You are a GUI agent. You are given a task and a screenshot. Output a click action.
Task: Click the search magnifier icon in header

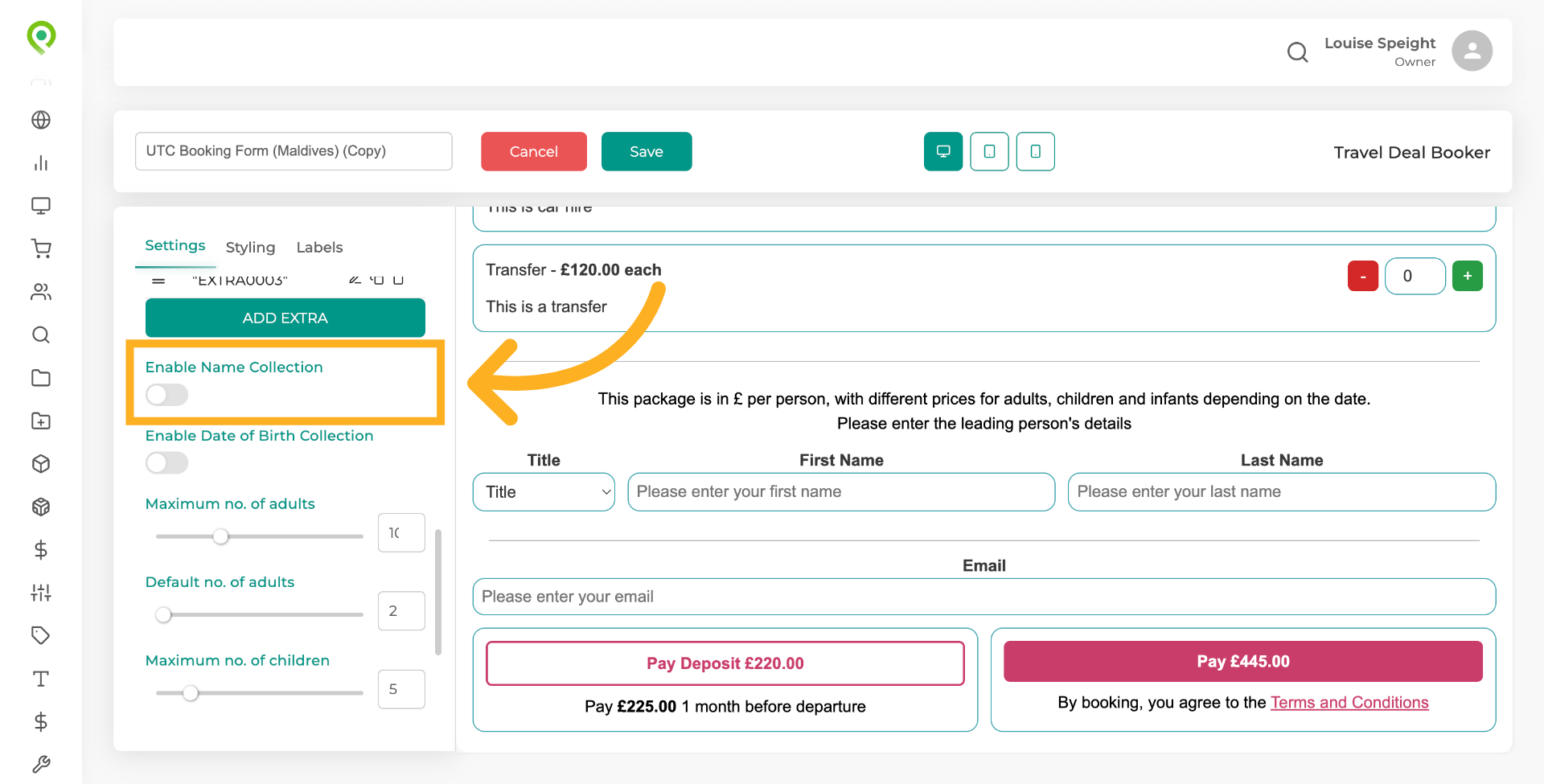coord(1297,52)
